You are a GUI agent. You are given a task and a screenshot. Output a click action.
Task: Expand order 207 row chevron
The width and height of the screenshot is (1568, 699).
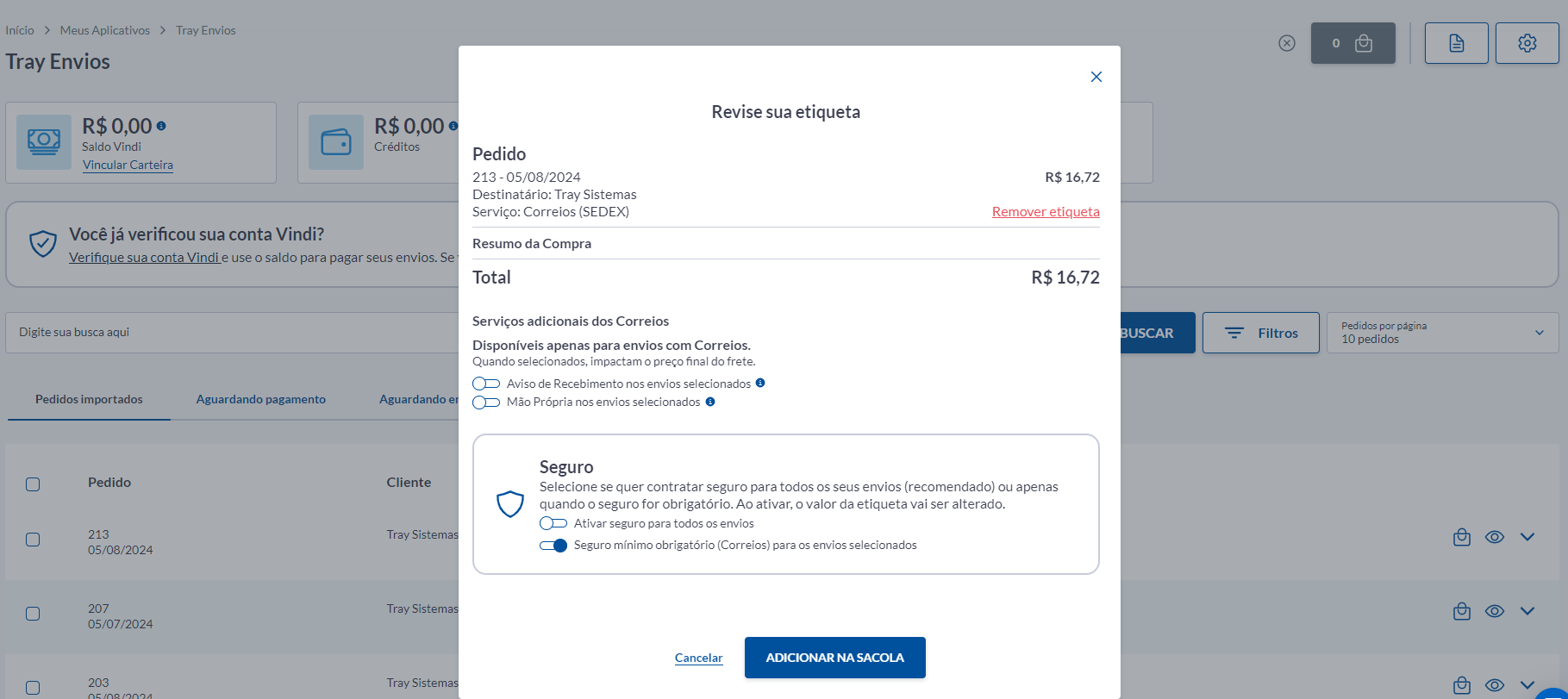pos(1527,611)
